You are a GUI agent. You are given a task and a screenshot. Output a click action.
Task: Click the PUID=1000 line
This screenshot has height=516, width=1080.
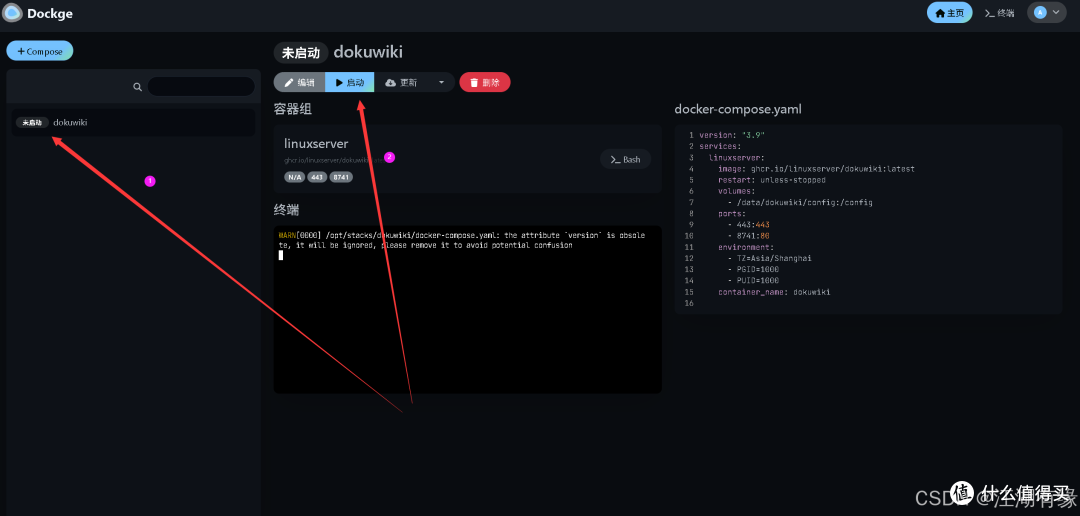753,280
